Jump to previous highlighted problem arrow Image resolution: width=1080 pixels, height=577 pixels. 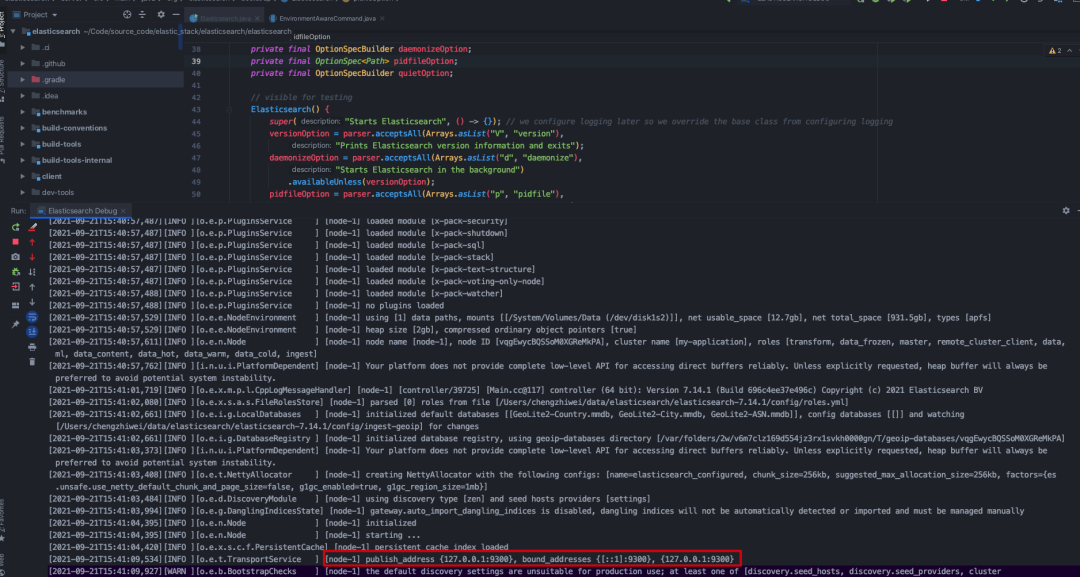(x=1068, y=51)
